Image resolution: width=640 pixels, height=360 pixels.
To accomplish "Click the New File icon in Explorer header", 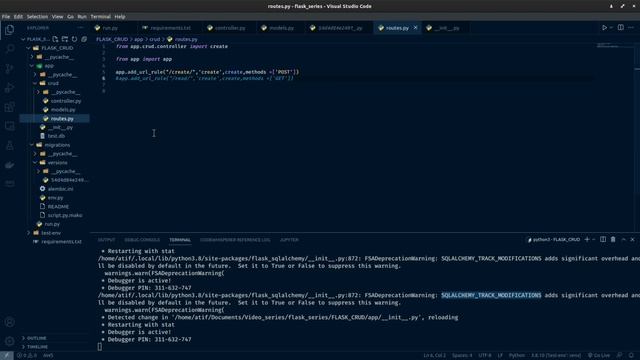I will pyautogui.click(x=55, y=39).
